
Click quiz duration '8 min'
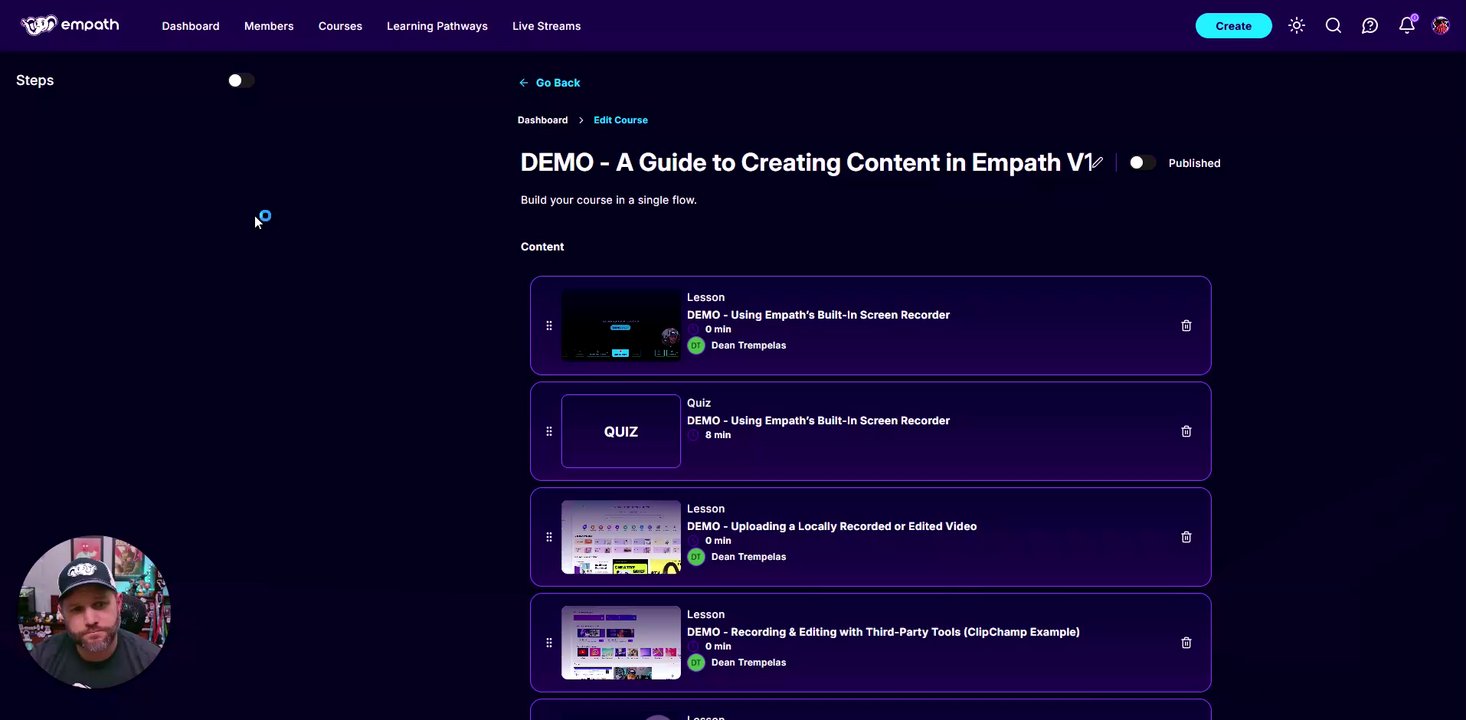(717, 435)
